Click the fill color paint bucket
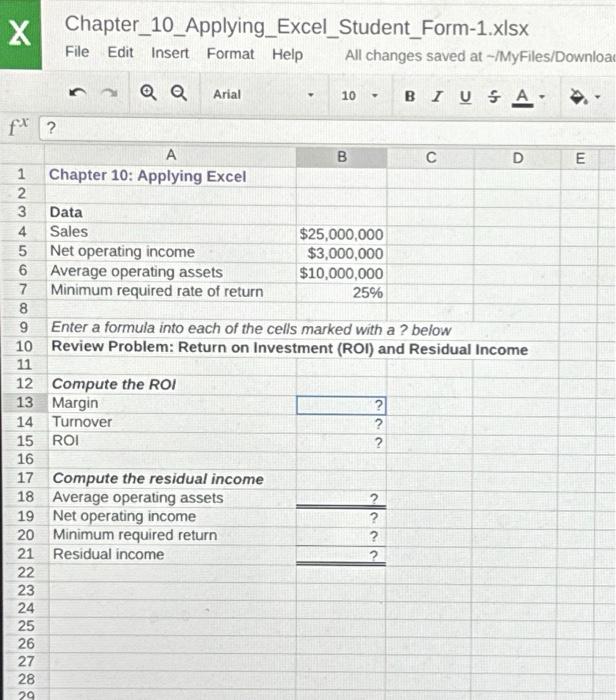Image resolution: width=616 pixels, height=700 pixels. click(x=578, y=96)
